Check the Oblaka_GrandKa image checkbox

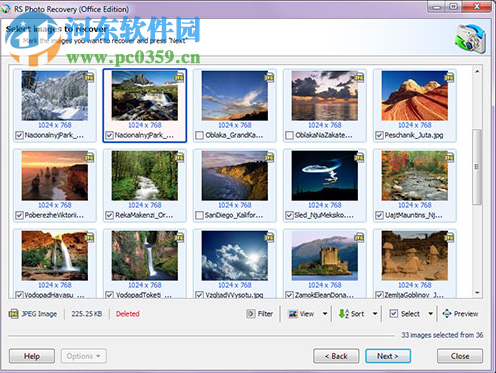[199, 135]
